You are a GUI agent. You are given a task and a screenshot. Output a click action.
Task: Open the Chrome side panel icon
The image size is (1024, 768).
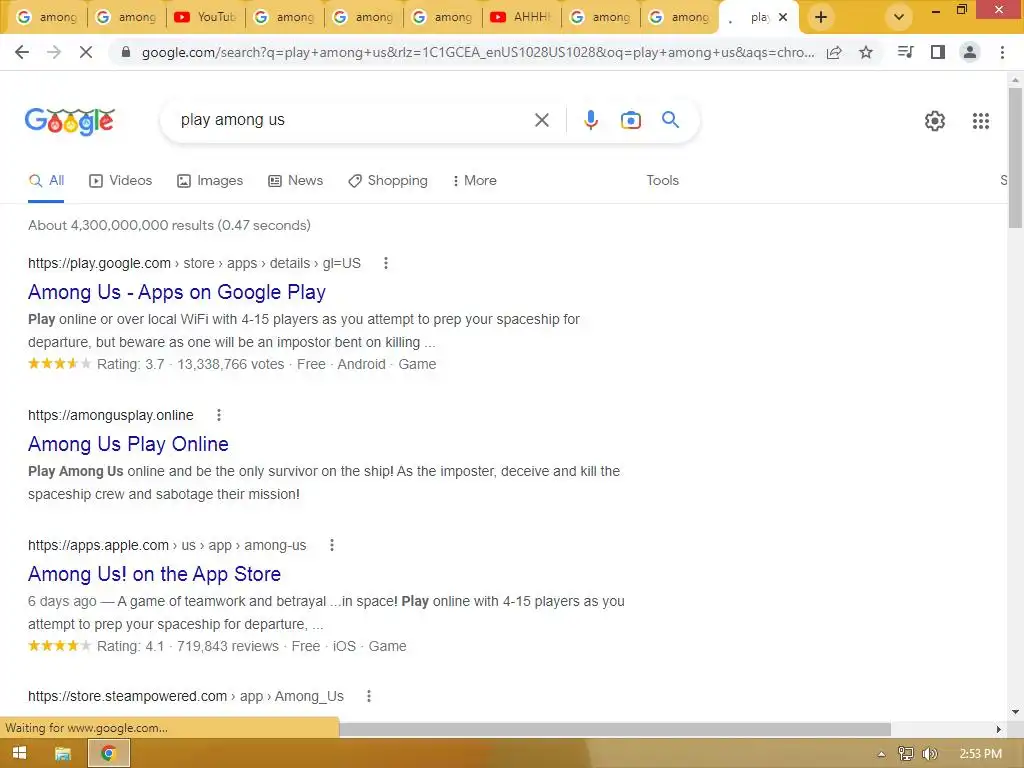(x=938, y=52)
